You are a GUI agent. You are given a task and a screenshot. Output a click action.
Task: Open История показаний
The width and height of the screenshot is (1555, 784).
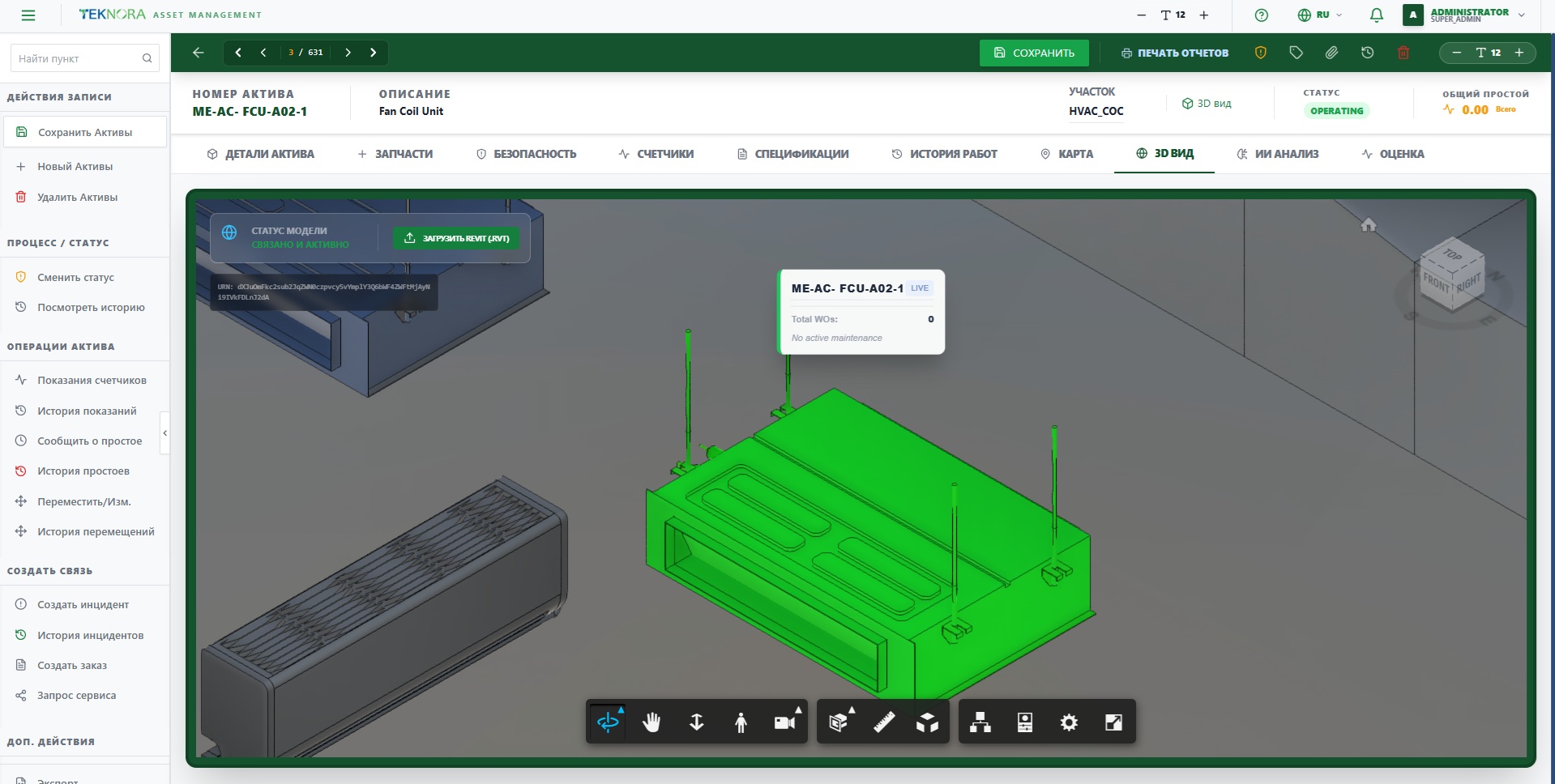coord(84,411)
